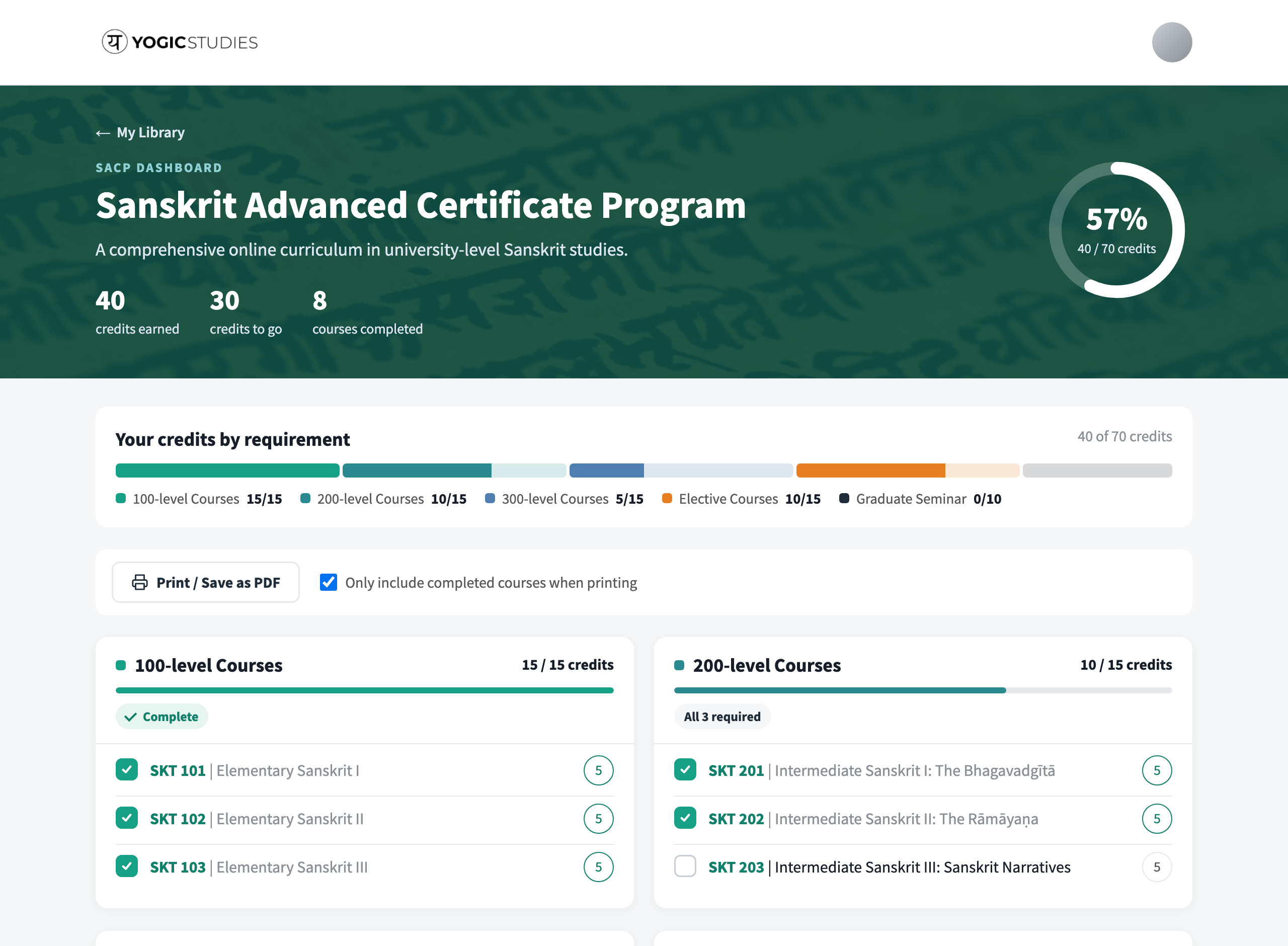The height and width of the screenshot is (946, 1288).
Task: Click the Yogic Studies logo
Action: click(x=180, y=42)
